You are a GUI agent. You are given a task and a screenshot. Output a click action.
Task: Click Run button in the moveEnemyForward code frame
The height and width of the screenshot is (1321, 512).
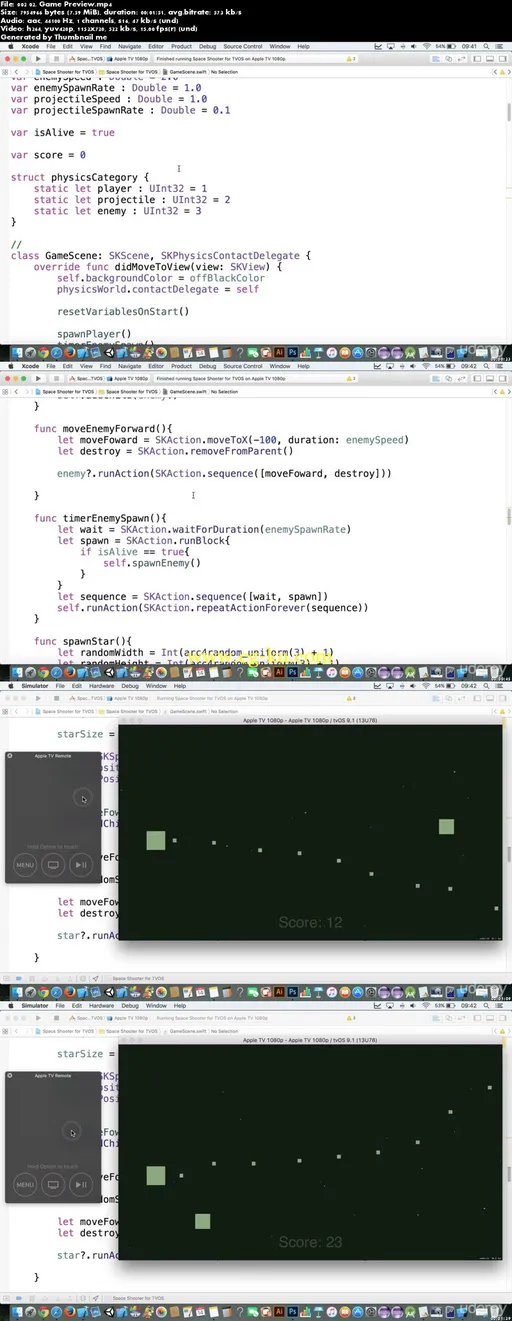[x=37, y=379]
